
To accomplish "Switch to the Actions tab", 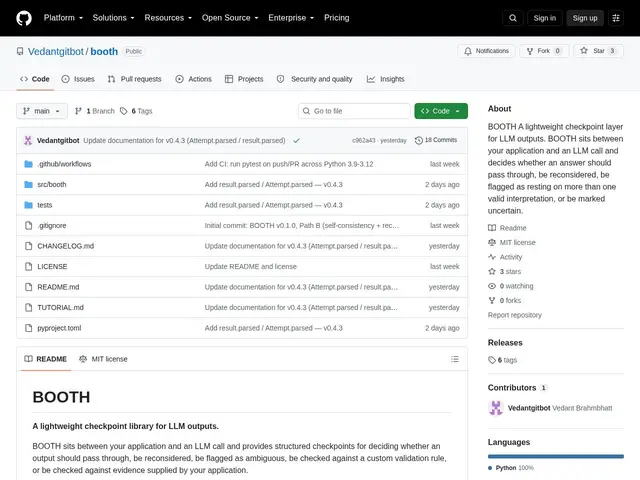I will (x=193, y=79).
